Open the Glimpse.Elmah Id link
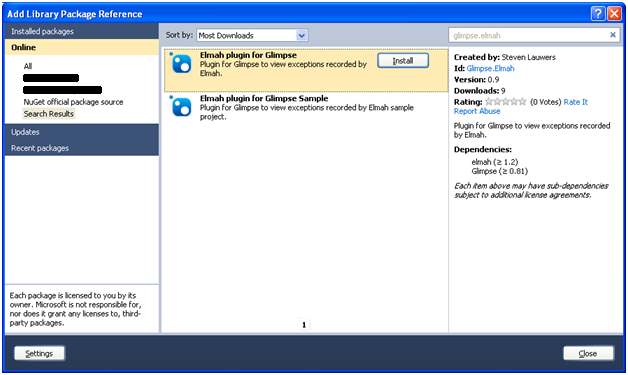The width and height of the screenshot is (628, 375). [x=490, y=69]
